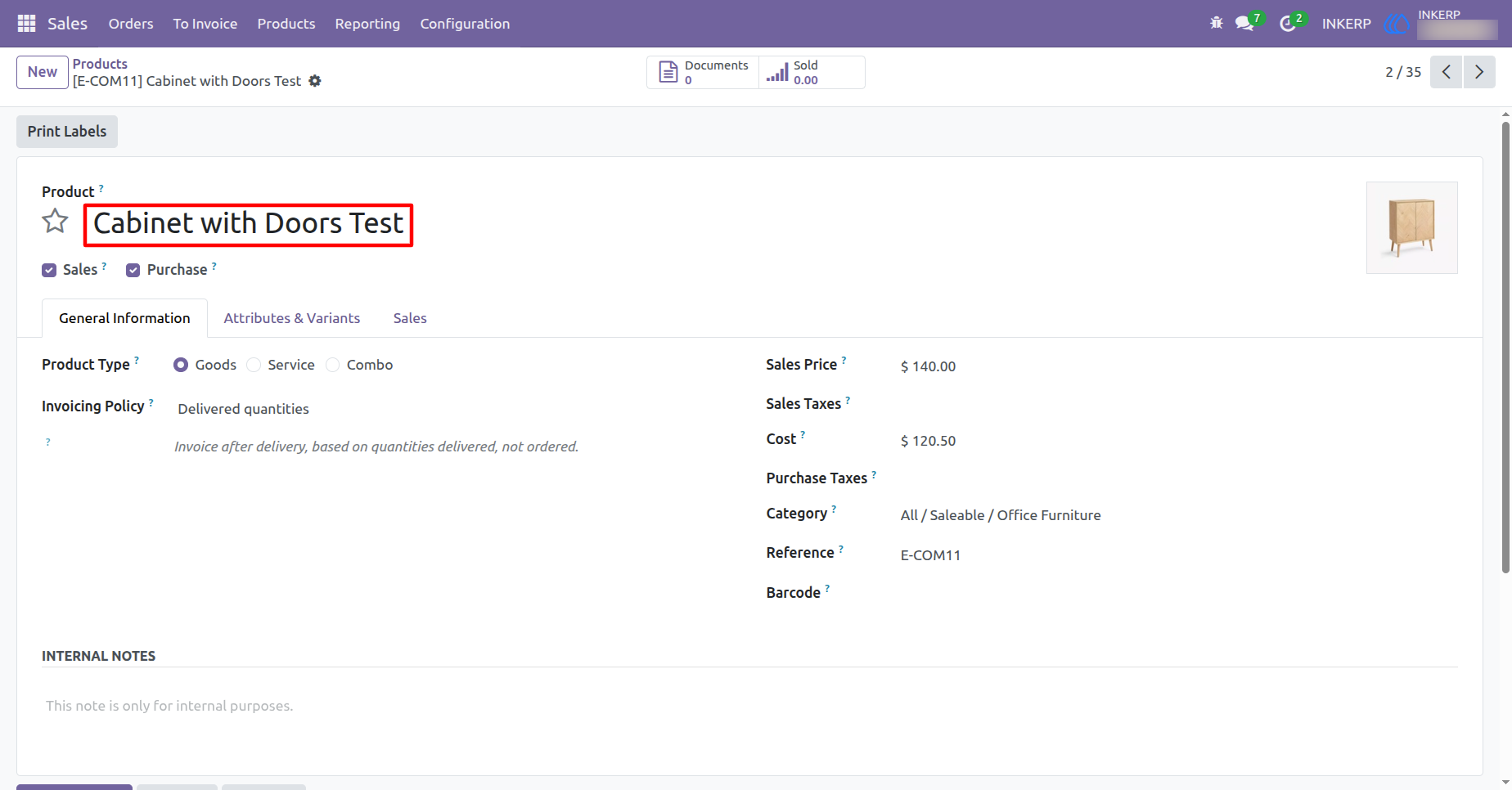Screen dimensions: 1512x790
Task: Open the Documents smart button
Action: click(704, 72)
